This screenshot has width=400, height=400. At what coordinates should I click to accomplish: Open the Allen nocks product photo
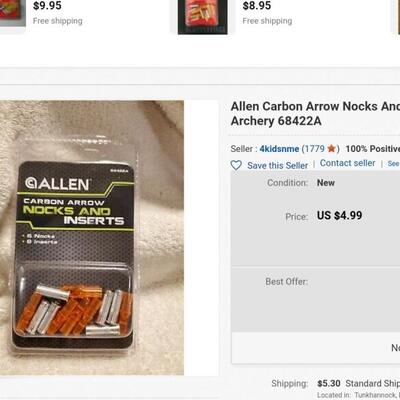click(92, 238)
